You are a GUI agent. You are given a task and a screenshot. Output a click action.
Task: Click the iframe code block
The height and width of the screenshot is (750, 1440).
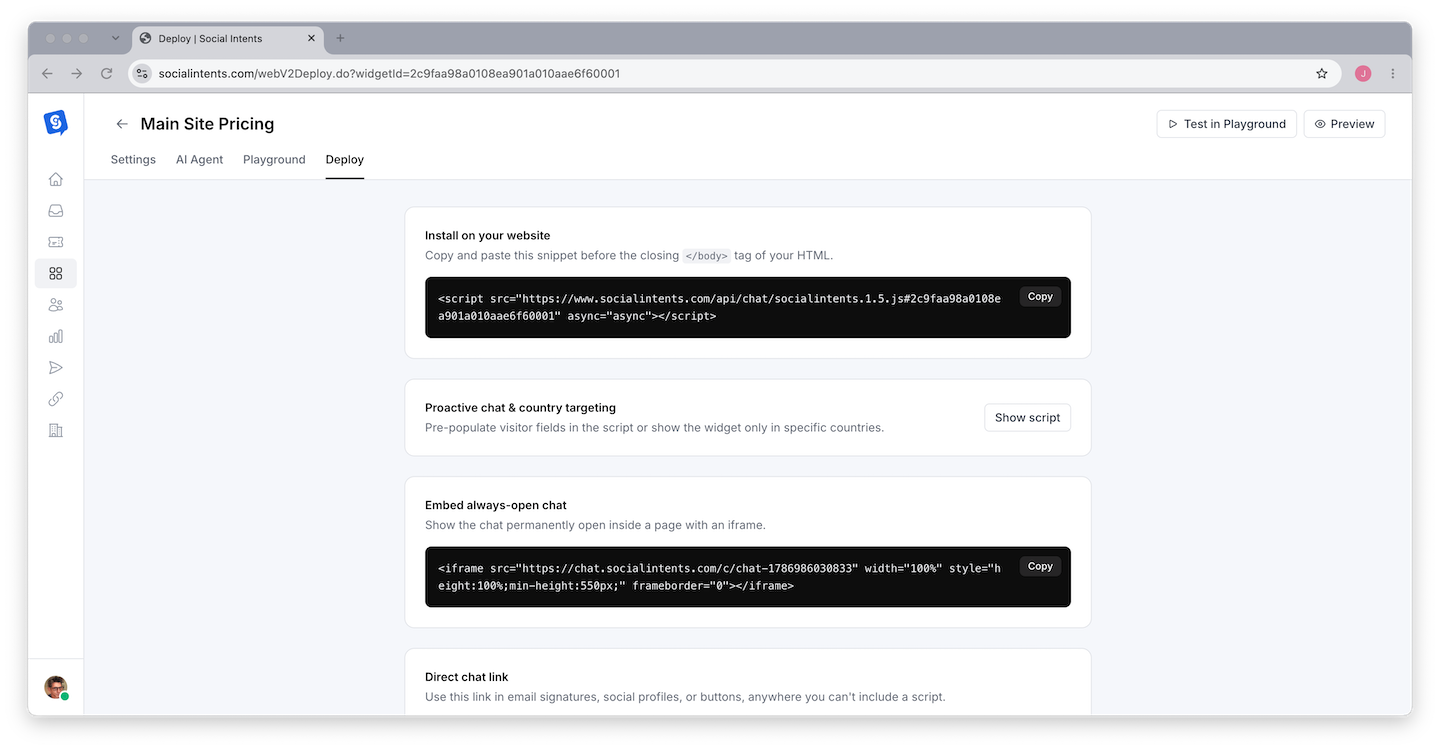pos(748,577)
